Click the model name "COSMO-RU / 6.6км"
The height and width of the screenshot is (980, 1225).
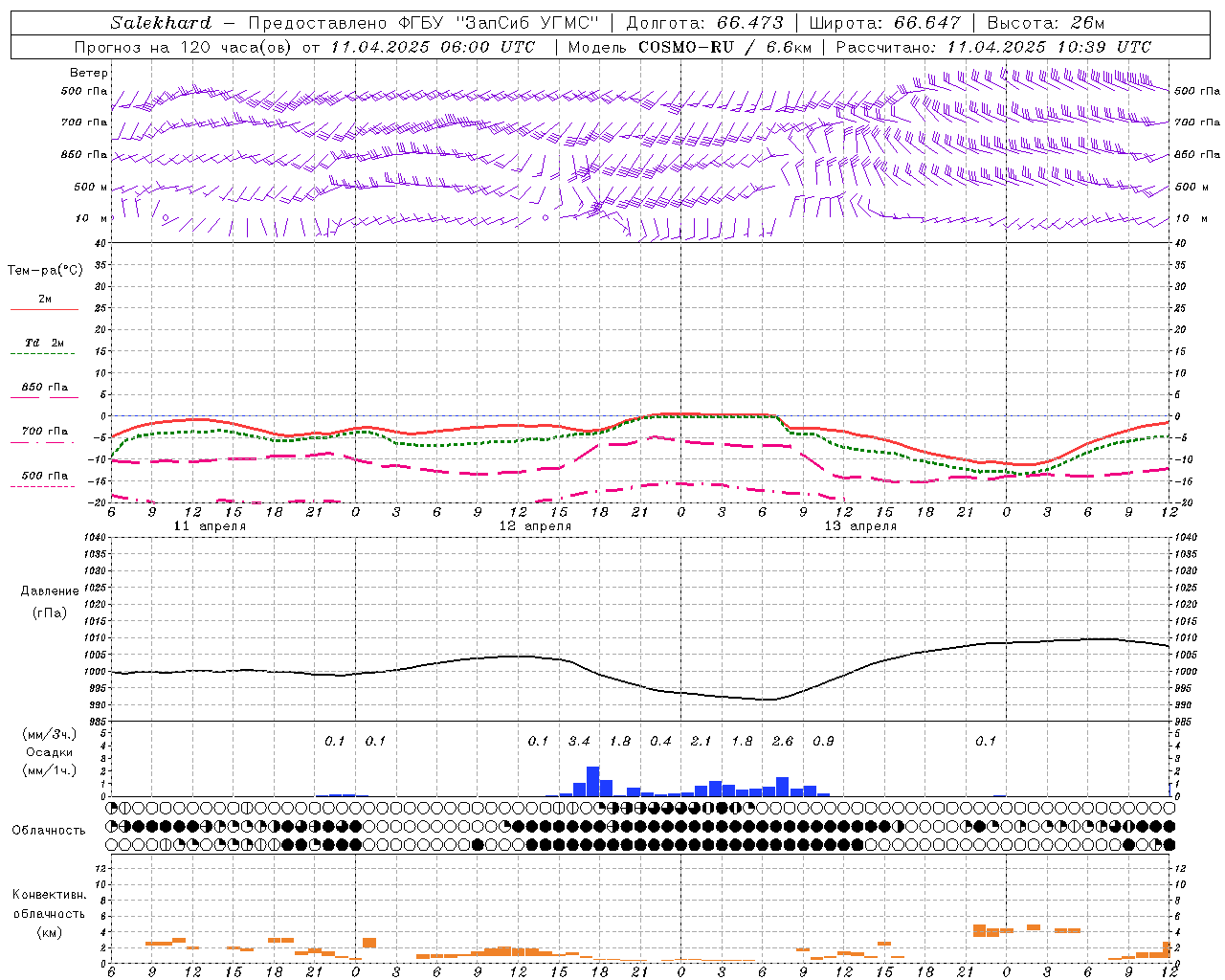point(724,47)
